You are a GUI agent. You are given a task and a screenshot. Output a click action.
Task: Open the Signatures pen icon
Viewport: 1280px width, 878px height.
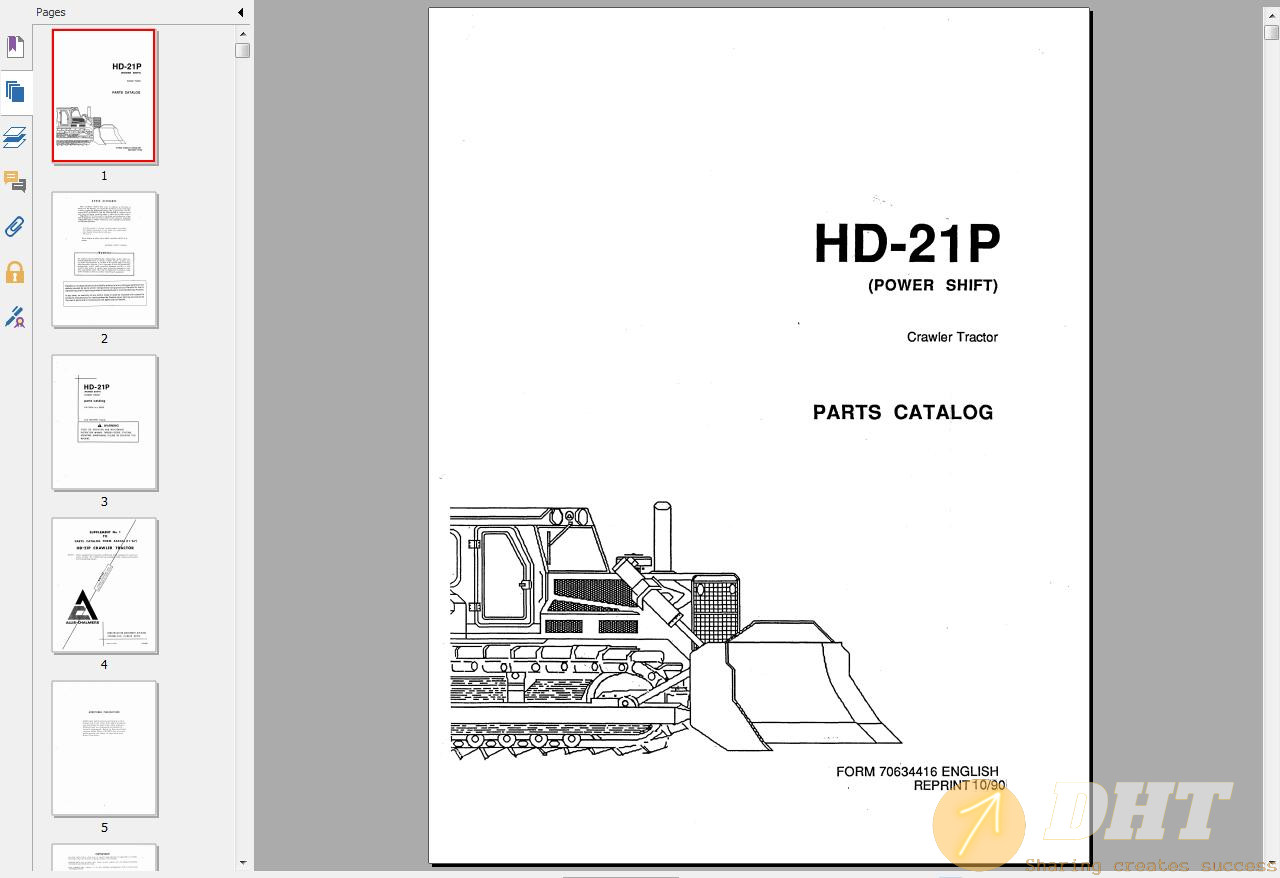tap(15, 317)
